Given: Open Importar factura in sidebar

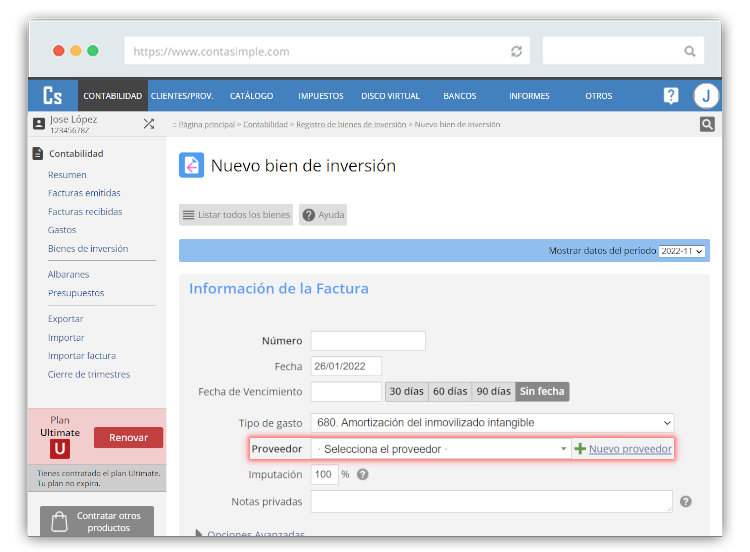Looking at the screenshot, I should [x=82, y=356].
